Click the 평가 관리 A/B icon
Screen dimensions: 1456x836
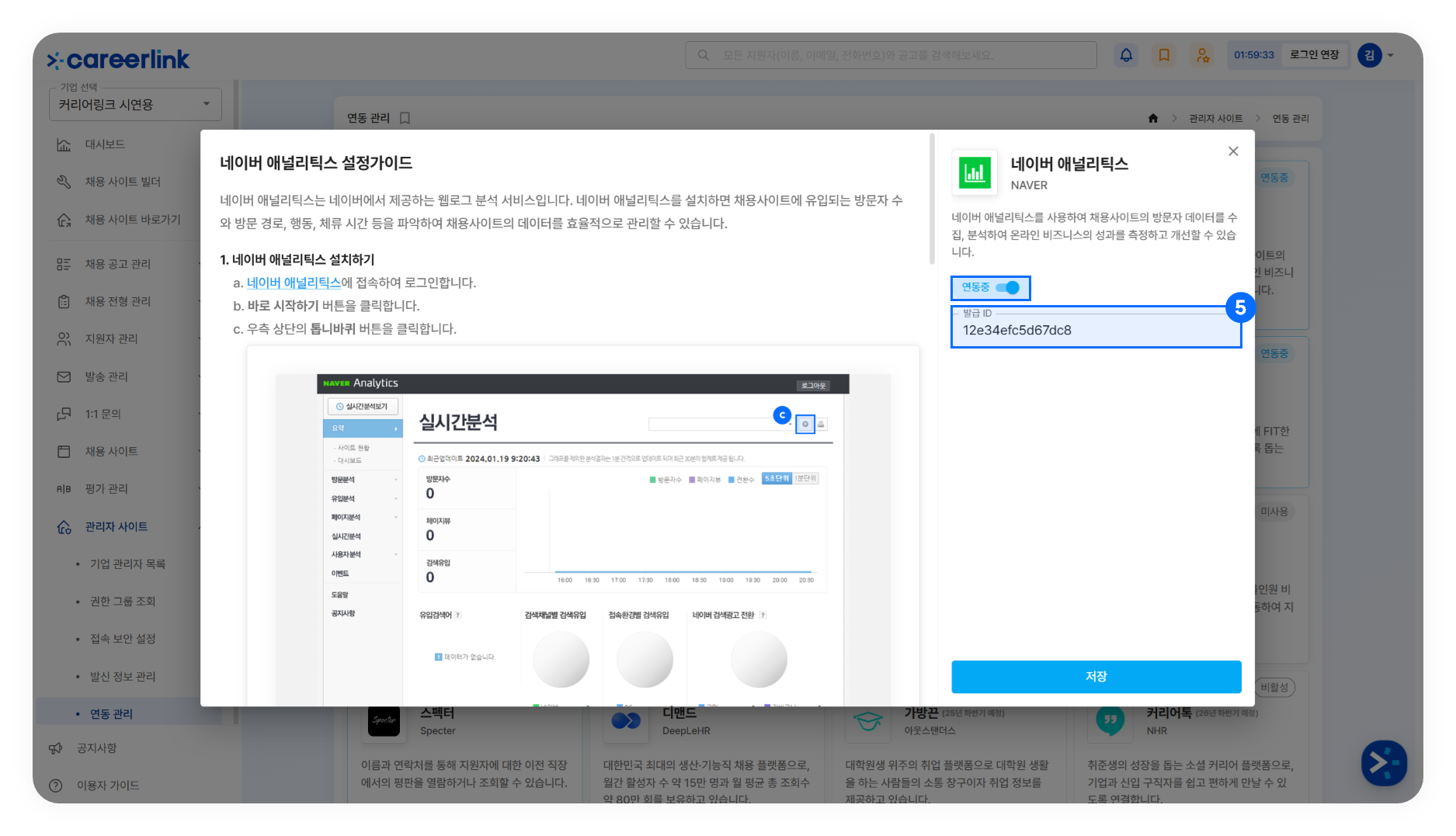pos(64,488)
